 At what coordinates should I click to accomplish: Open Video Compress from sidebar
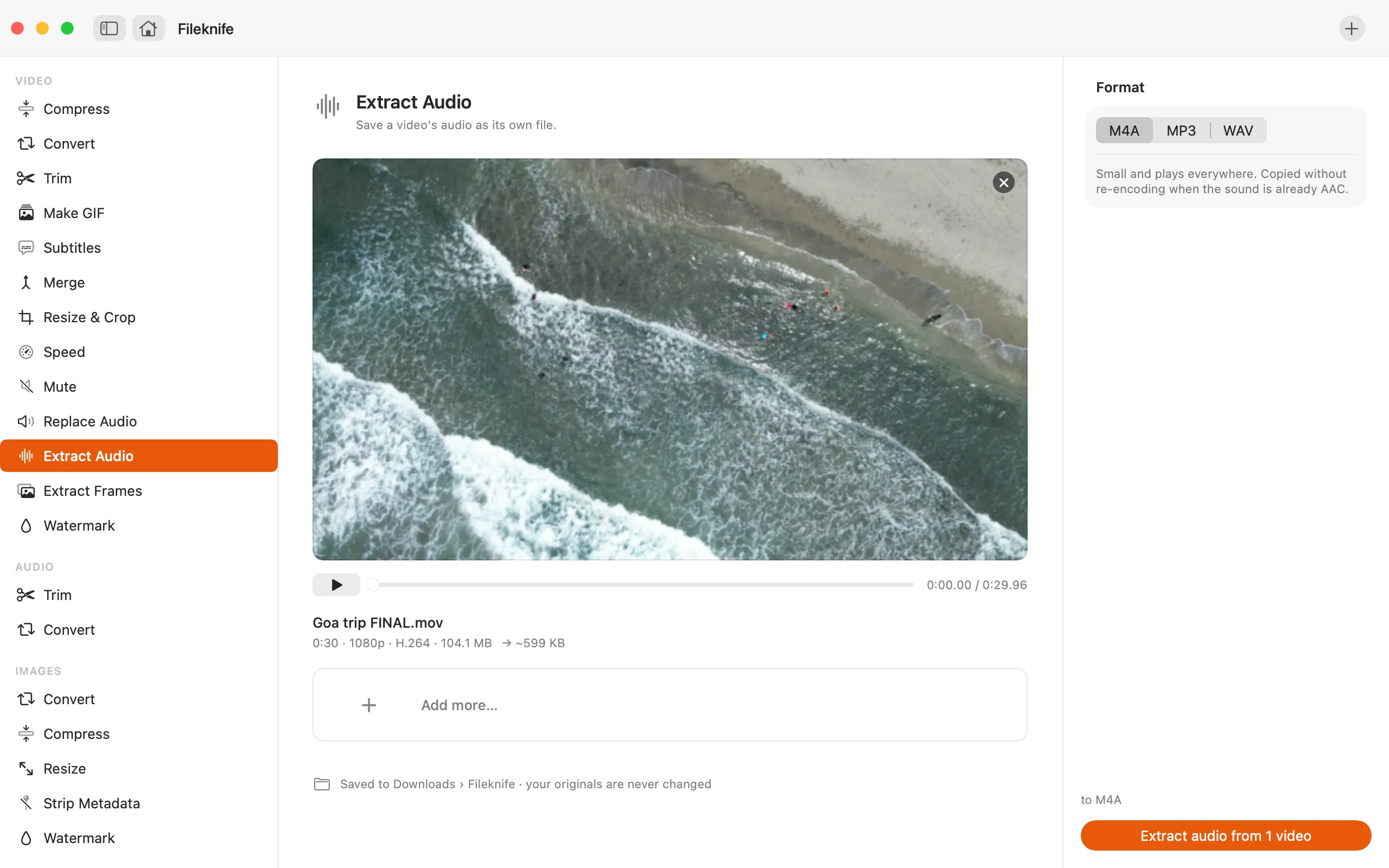point(139,108)
